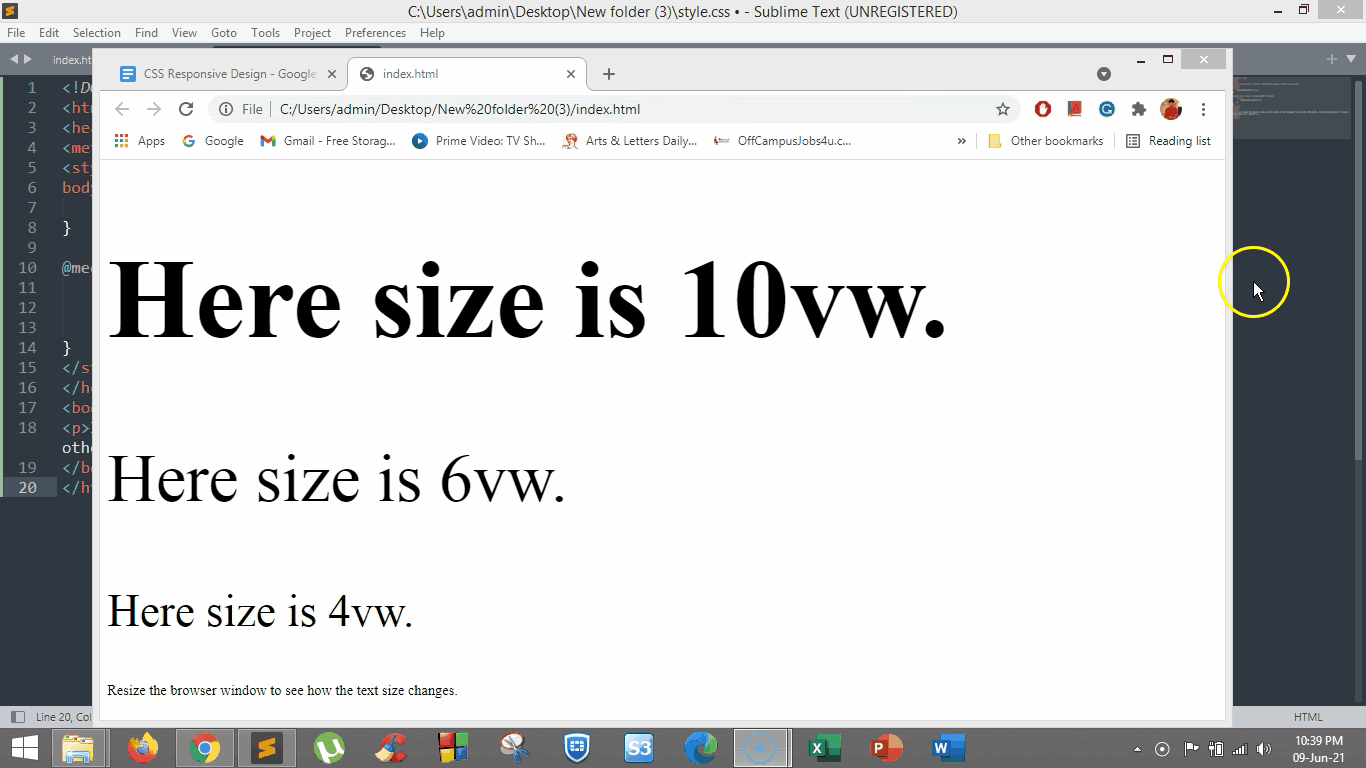Image resolution: width=1366 pixels, height=768 pixels.
Task: Open the Apps bookmarks shortcut
Action: click(140, 141)
